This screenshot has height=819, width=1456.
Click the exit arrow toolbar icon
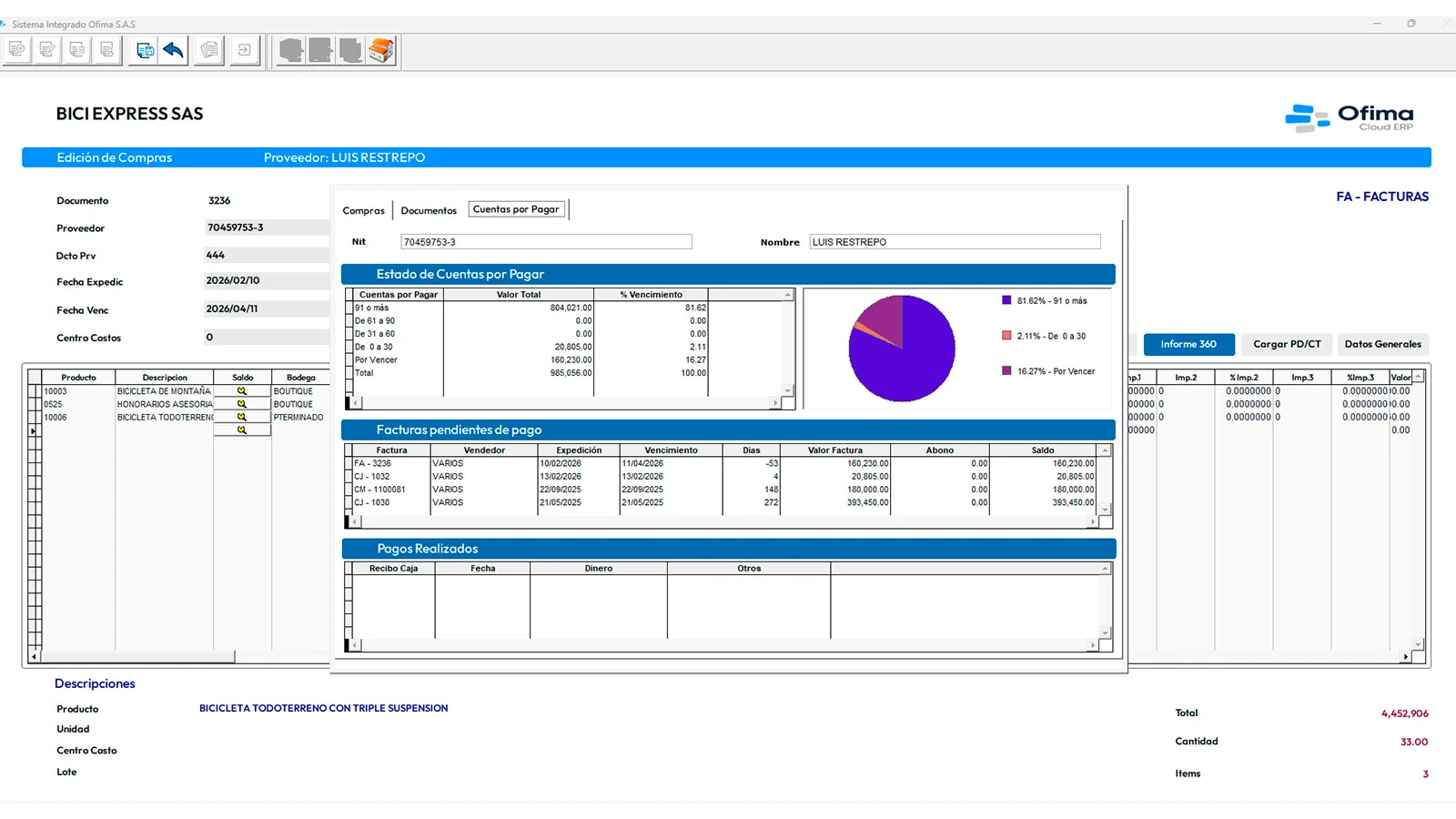[x=245, y=50]
